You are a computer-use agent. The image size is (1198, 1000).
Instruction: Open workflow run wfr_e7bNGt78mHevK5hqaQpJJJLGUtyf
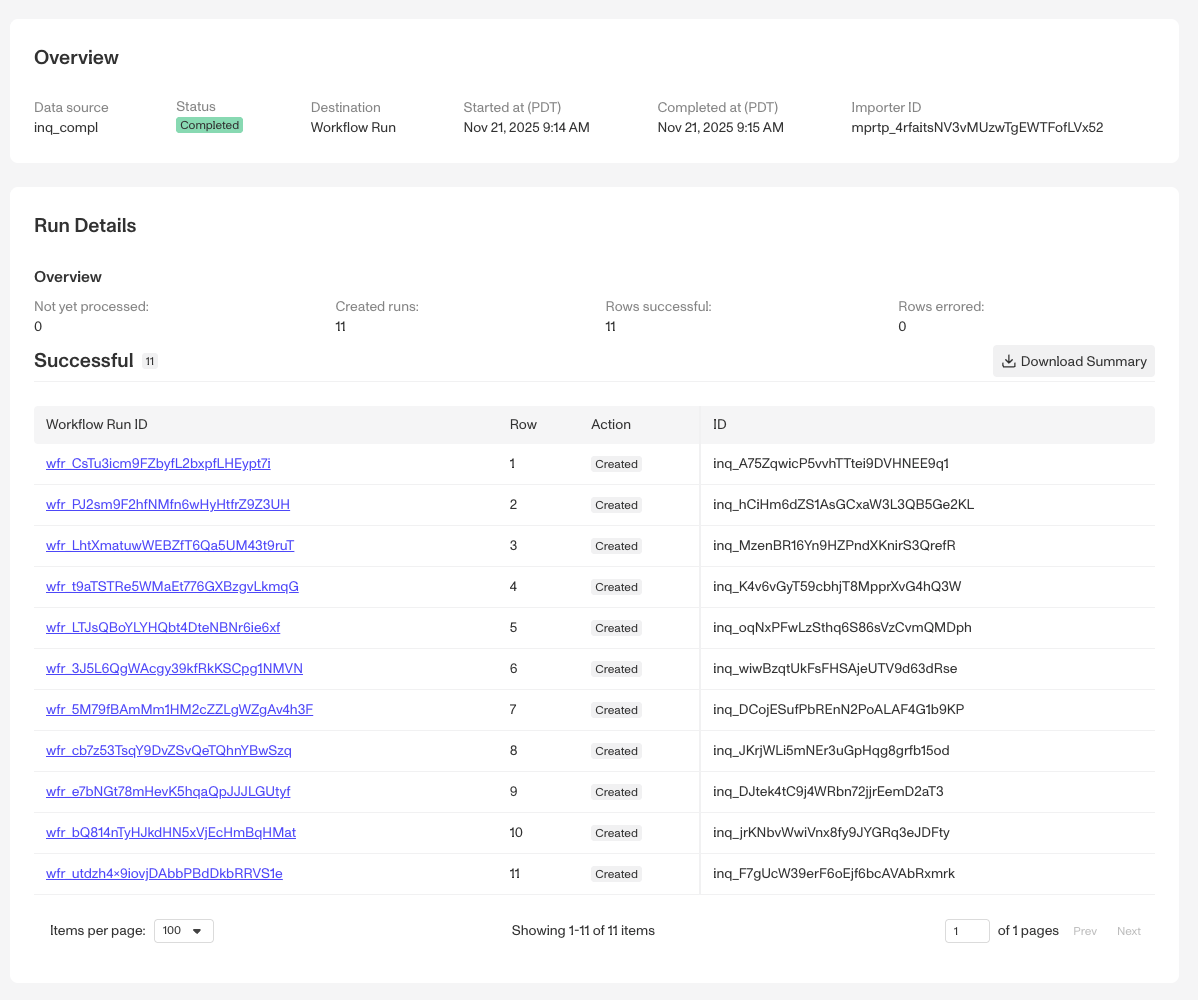(168, 791)
